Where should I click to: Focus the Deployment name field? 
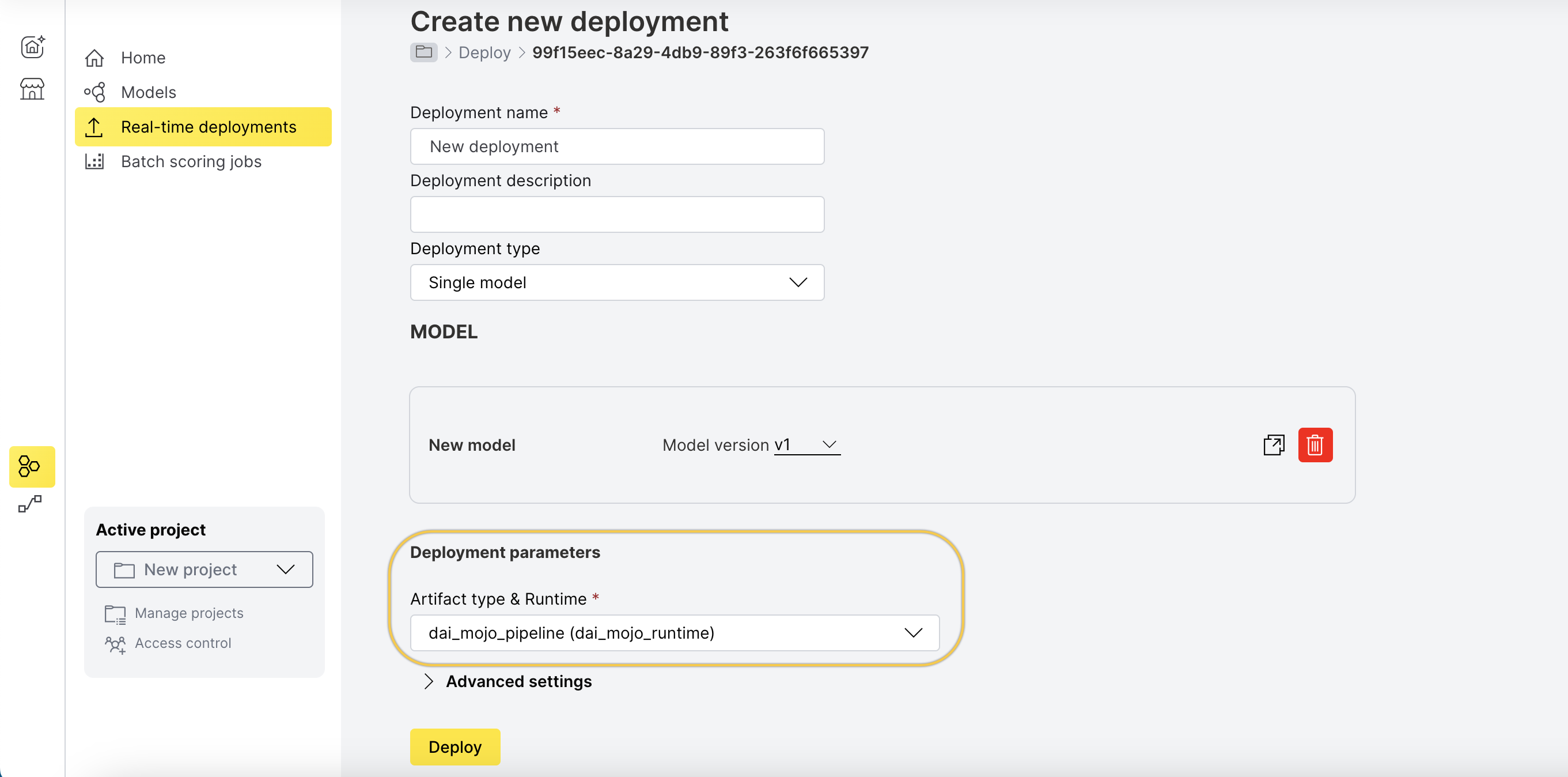(617, 146)
